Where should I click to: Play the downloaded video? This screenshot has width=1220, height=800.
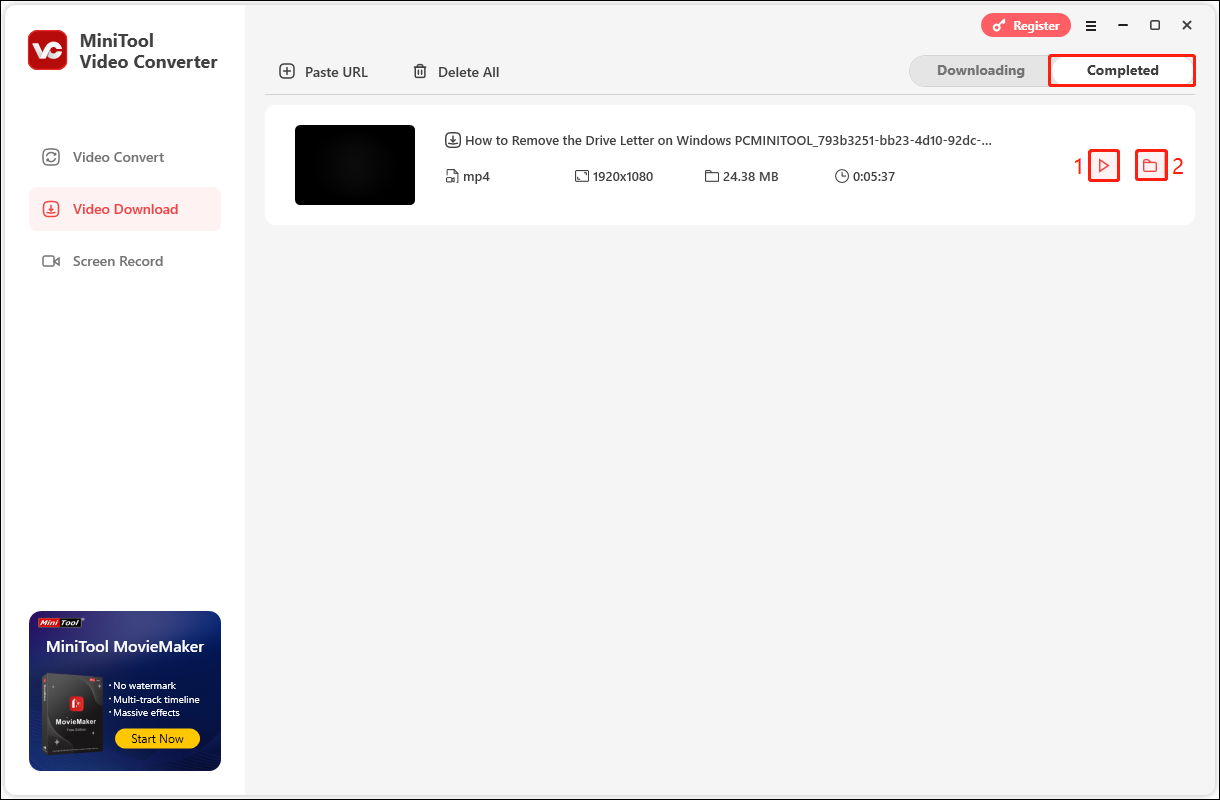[x=1103, y=166]
